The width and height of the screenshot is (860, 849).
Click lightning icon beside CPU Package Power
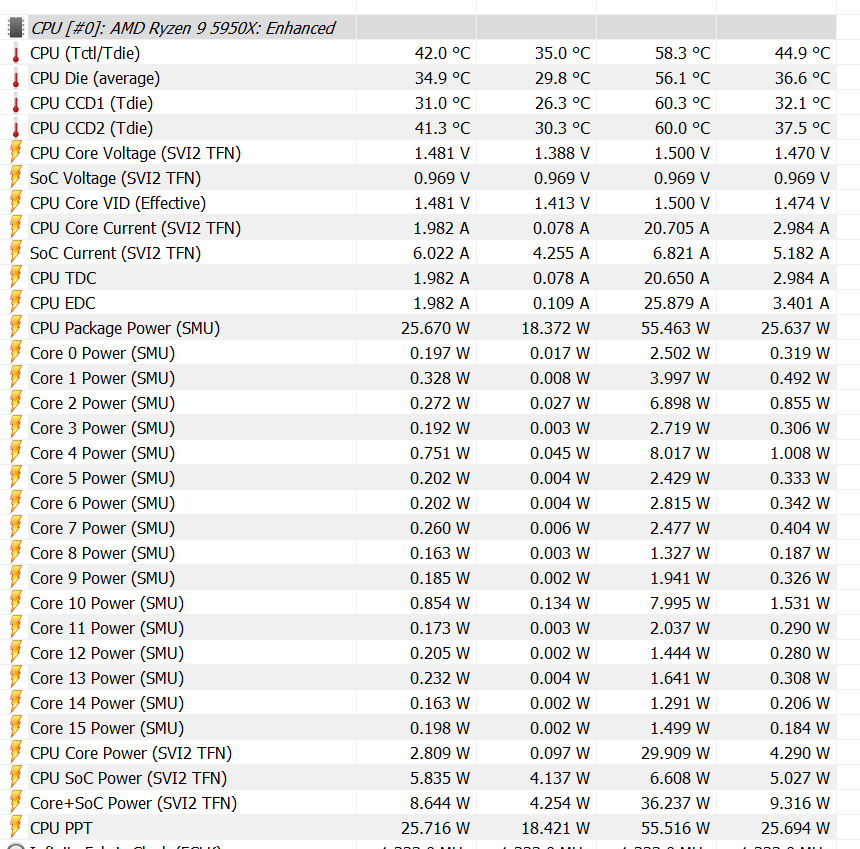click(x=16, y=328)
